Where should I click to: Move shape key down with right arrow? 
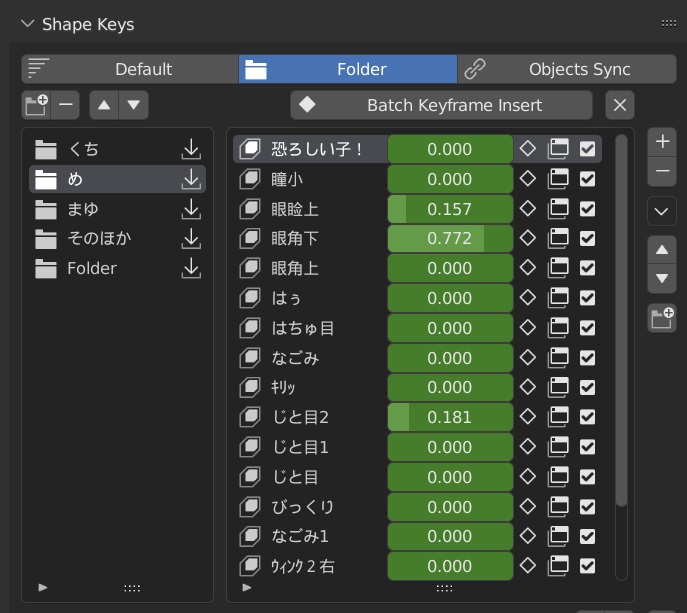[662, 278]
